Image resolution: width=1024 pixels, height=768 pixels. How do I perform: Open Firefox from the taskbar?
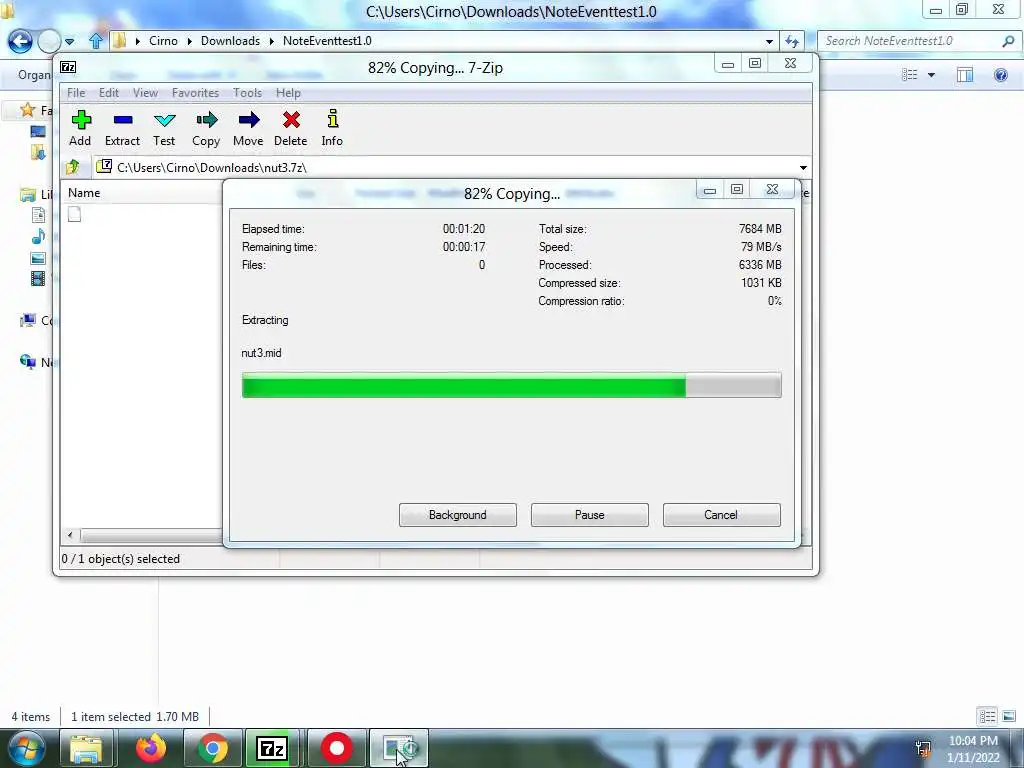(151, 748)
